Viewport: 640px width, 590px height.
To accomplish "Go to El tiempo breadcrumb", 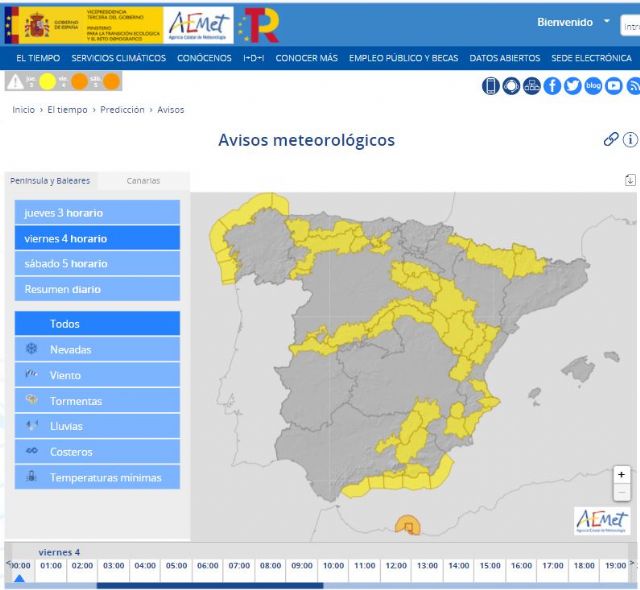I will tap(67, 110).
